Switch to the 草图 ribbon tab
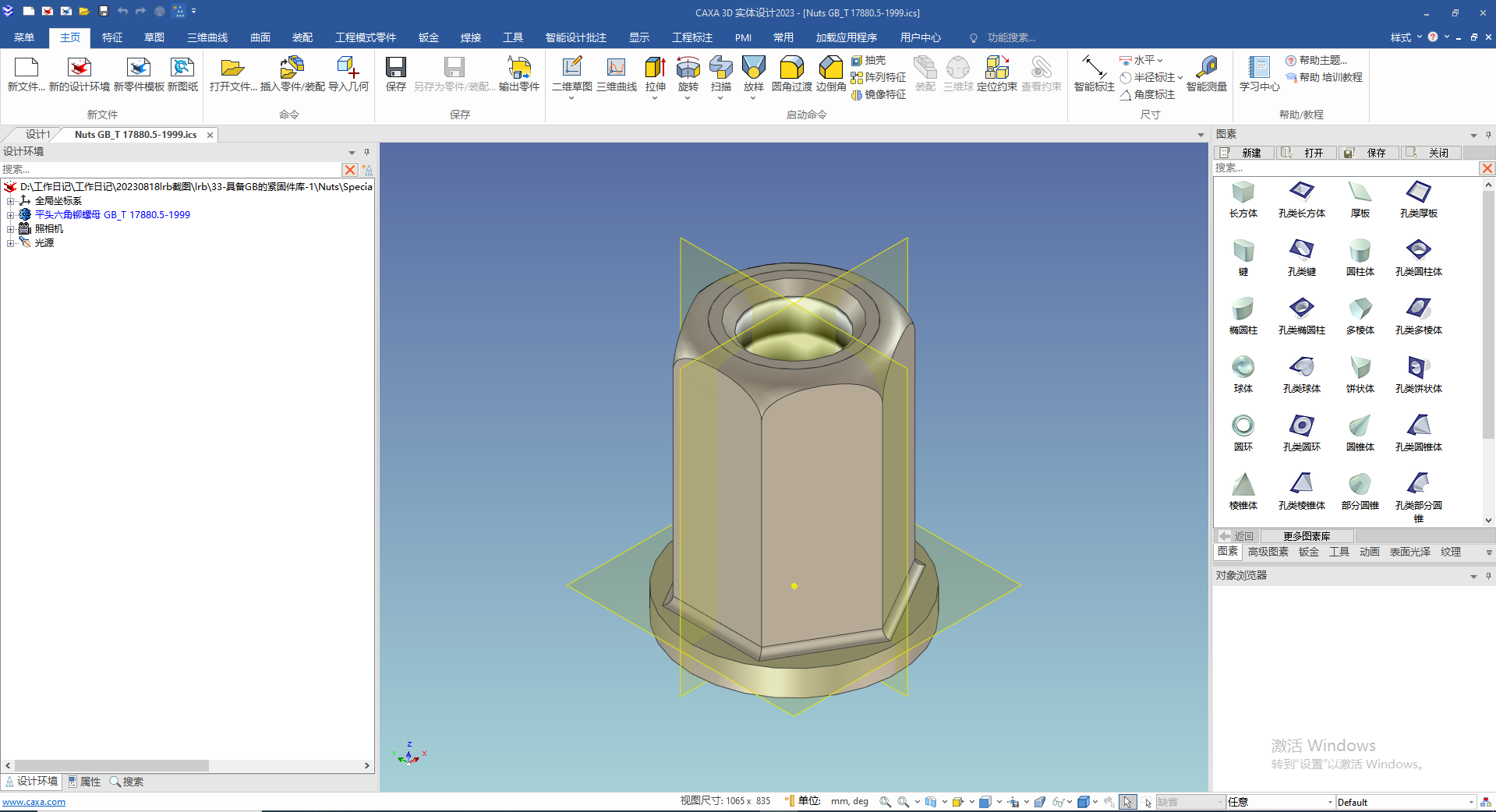 [x=154, y=37]
